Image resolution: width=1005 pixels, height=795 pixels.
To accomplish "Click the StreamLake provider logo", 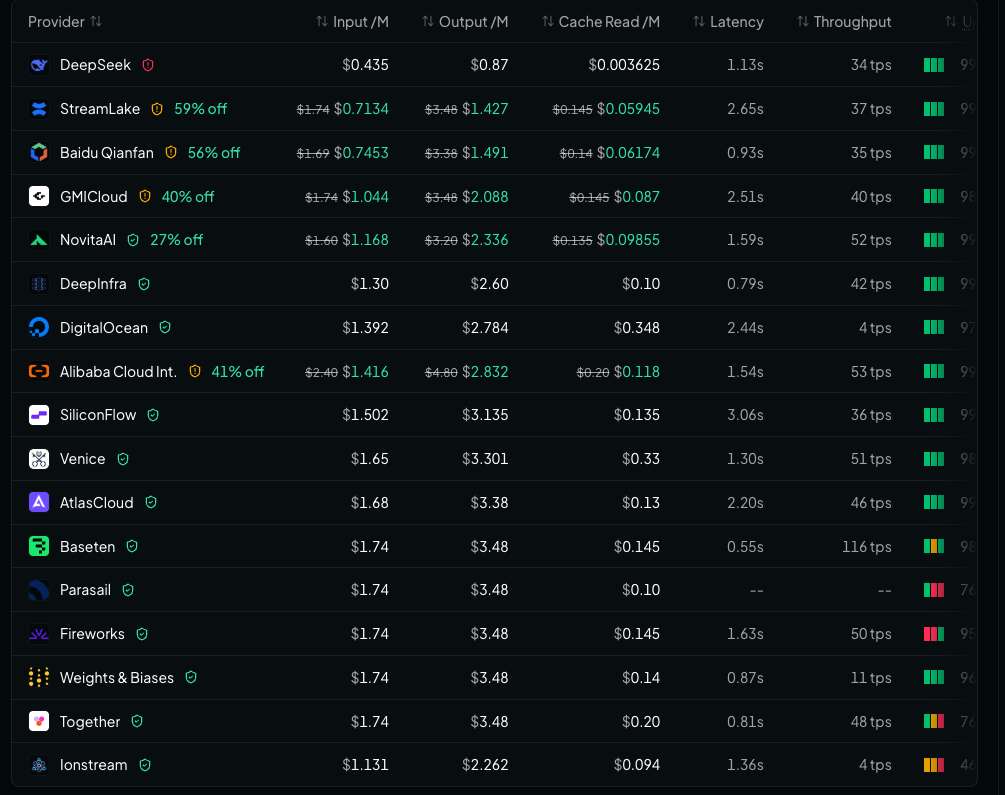I will pos(39,109).
